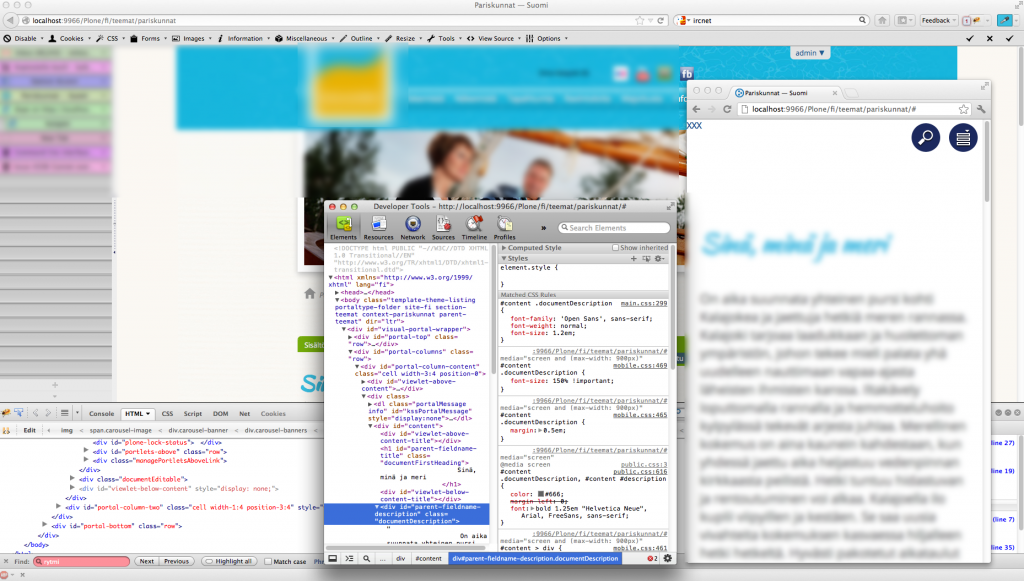Open the Cookies web developer menu

(69, 39)
